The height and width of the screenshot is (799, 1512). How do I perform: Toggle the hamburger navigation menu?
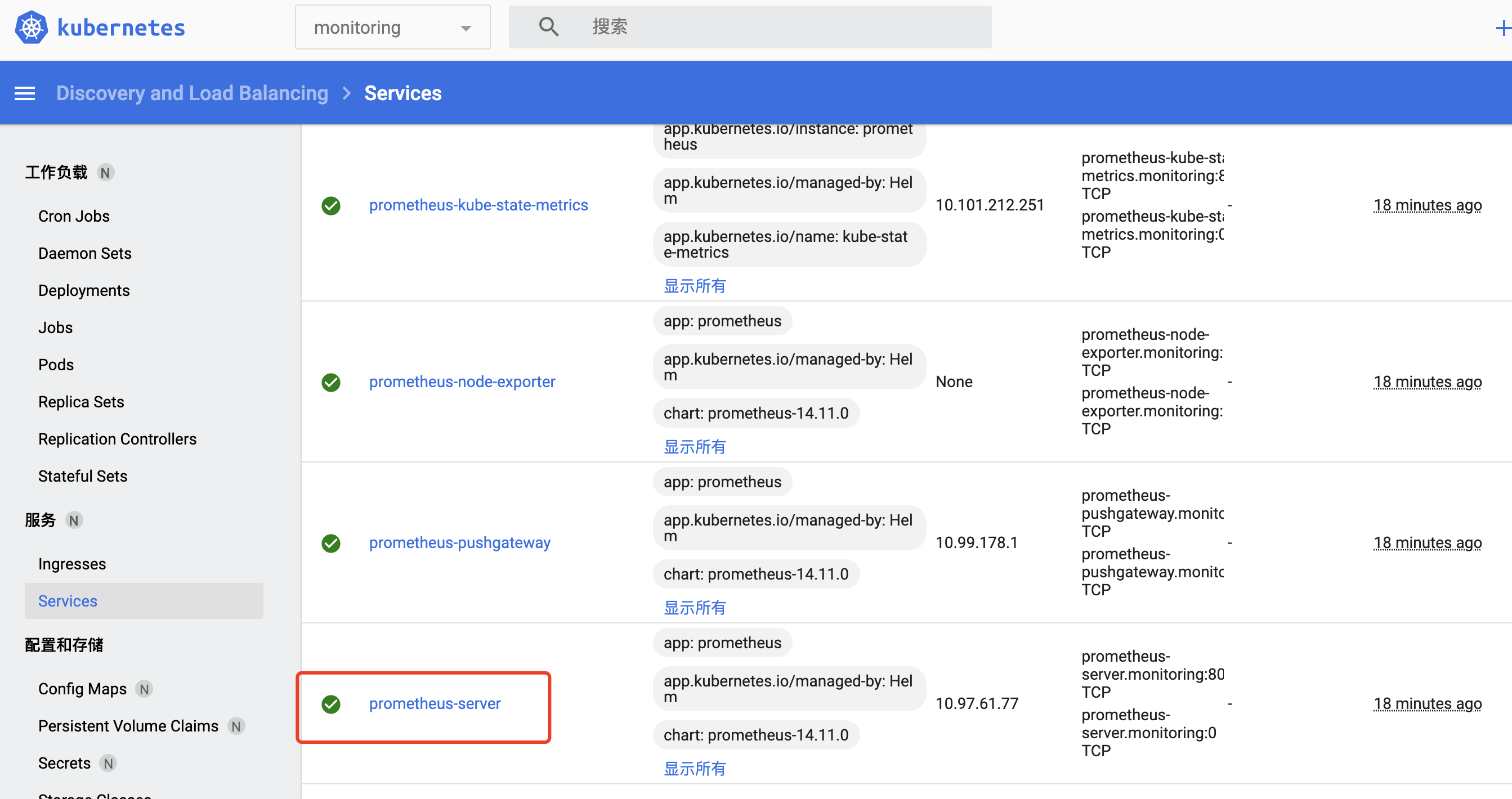[25, 93]
